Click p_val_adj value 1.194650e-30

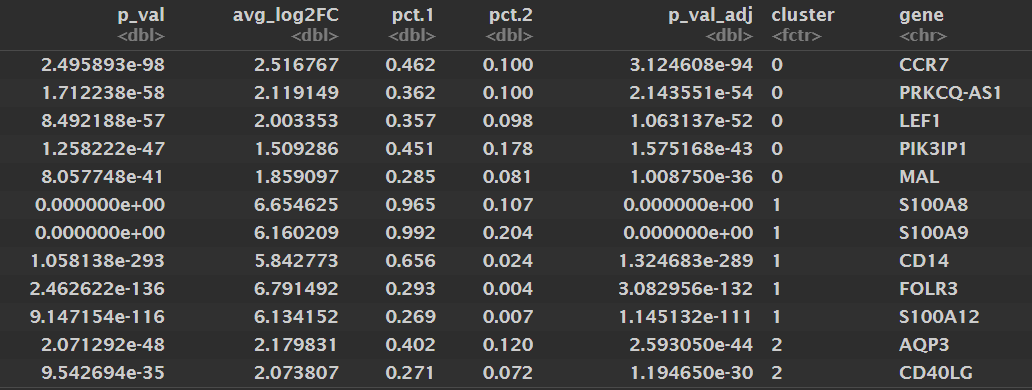(x=691, y=373)
